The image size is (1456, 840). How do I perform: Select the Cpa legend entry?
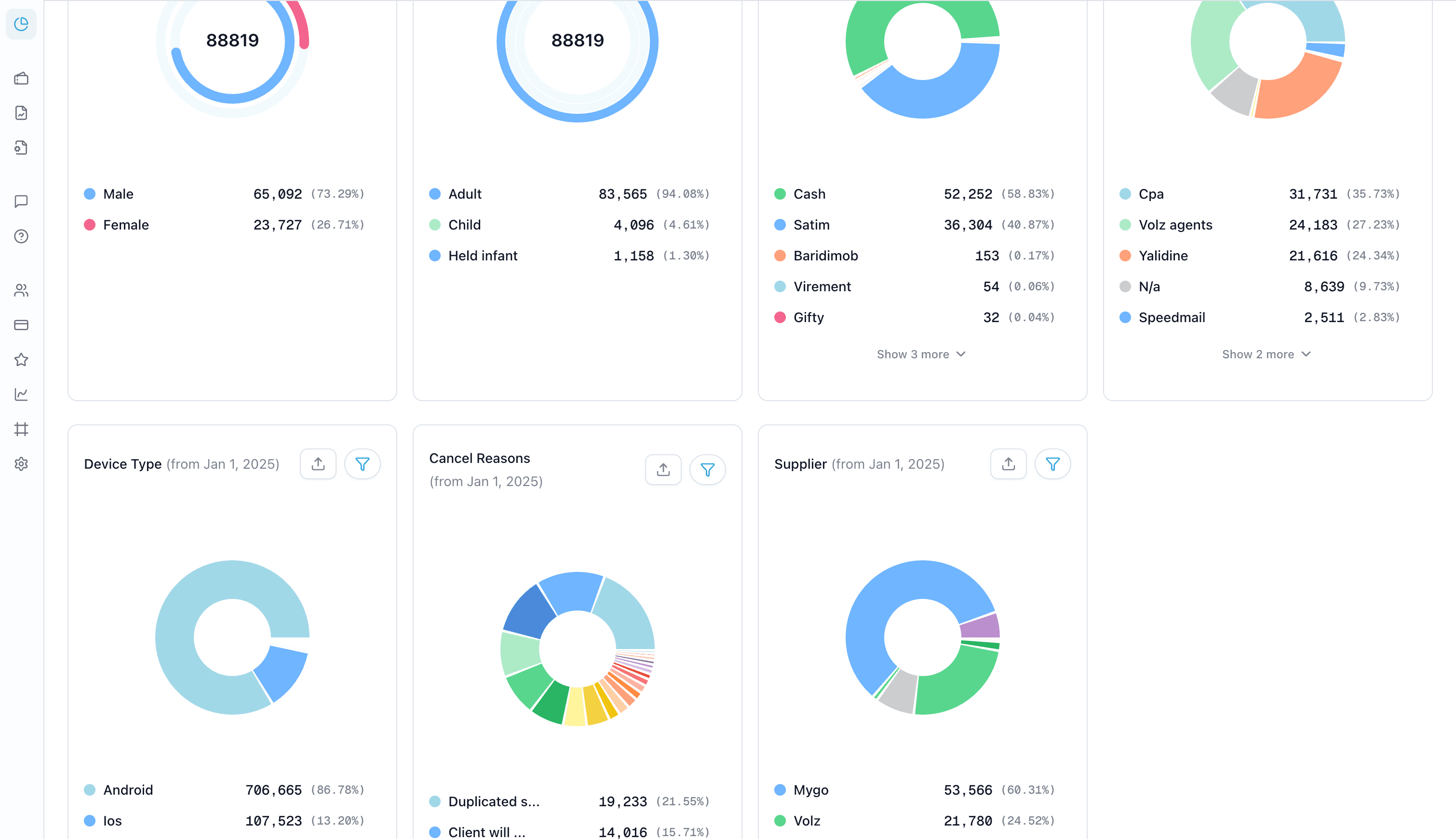click(x=1260, y=194)
